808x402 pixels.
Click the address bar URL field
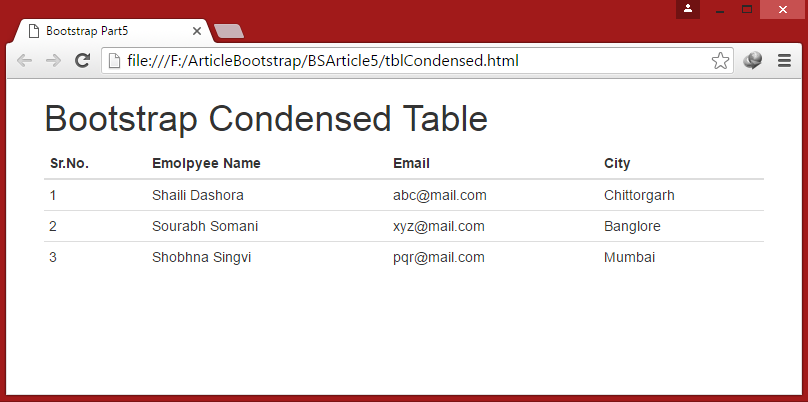coord(400,61)
